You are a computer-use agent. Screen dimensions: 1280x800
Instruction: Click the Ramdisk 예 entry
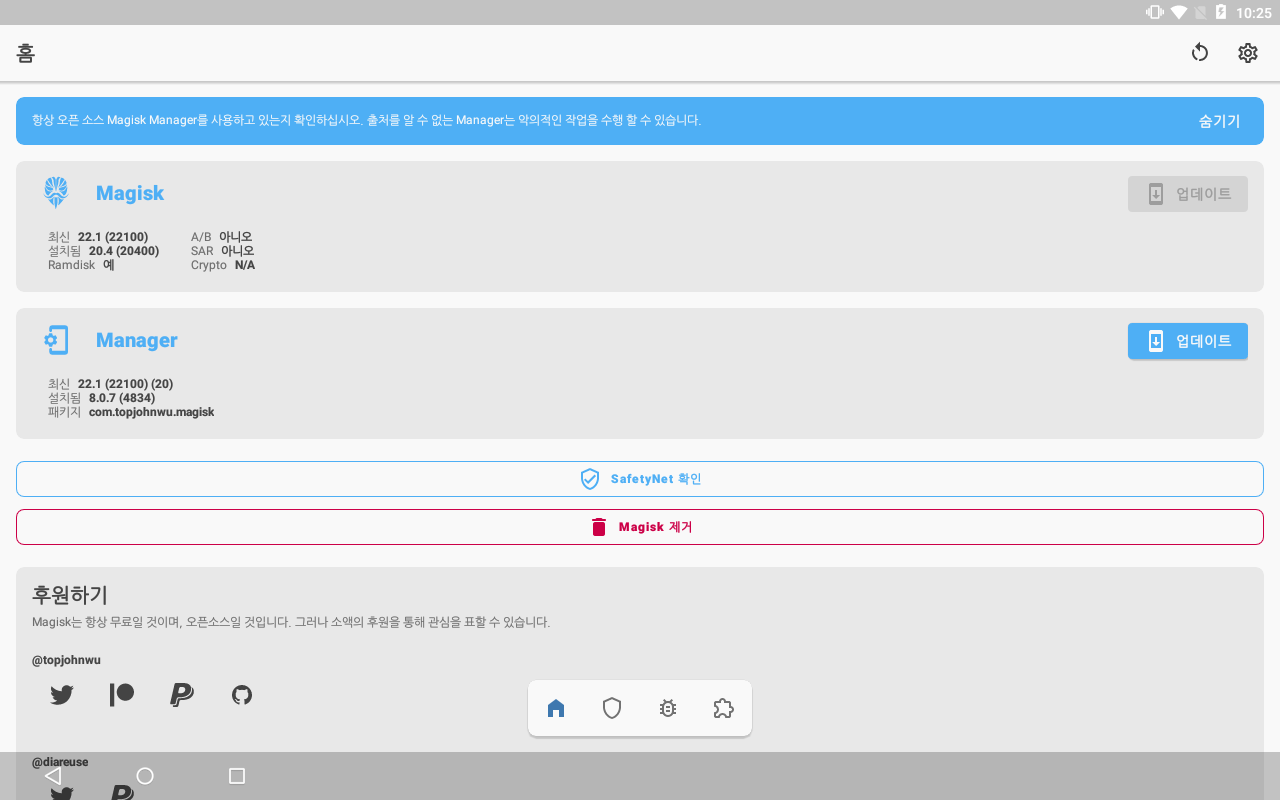81,265
